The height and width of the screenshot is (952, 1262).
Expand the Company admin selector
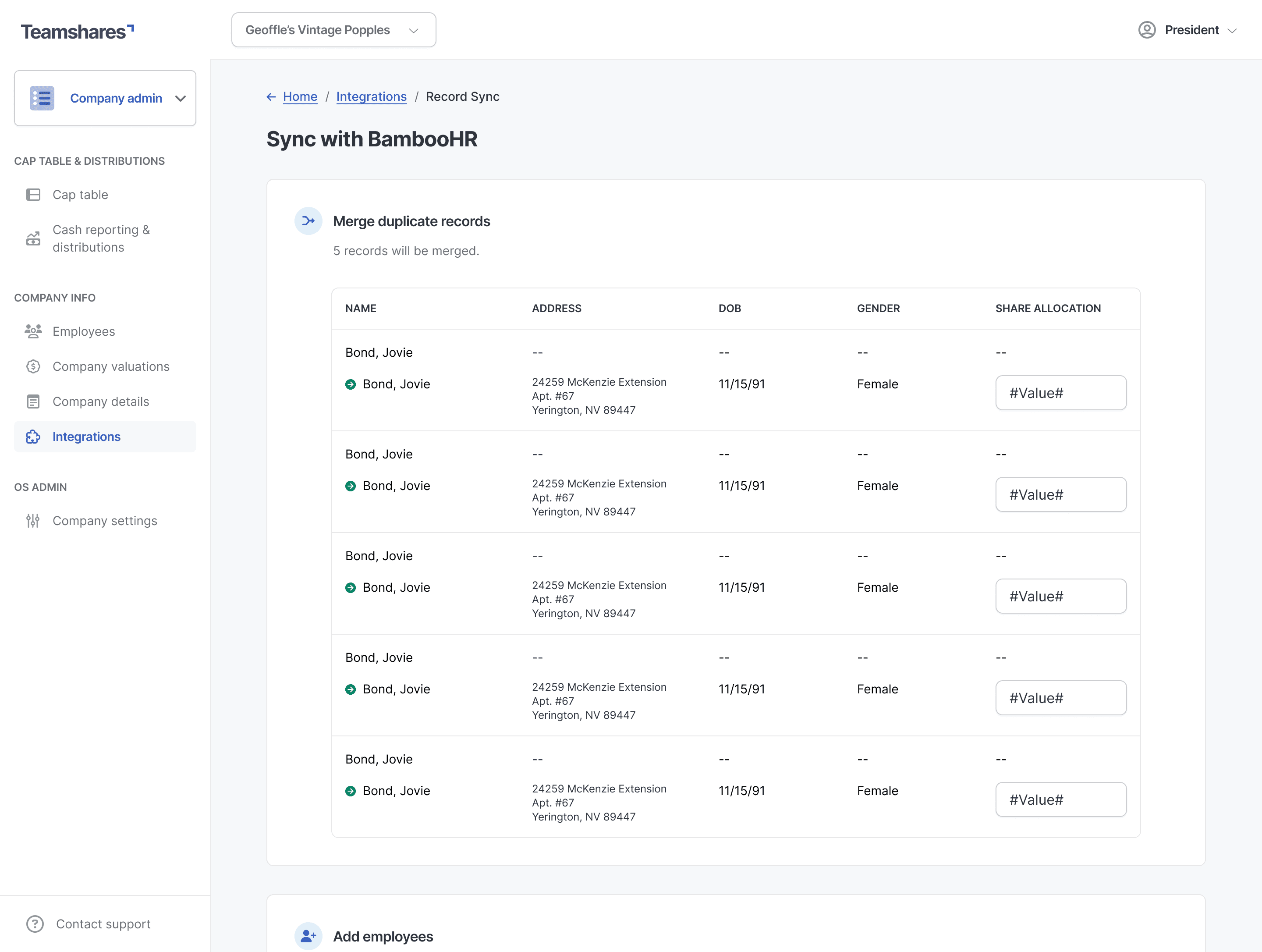pyautogui.click(x=105, y=98)
